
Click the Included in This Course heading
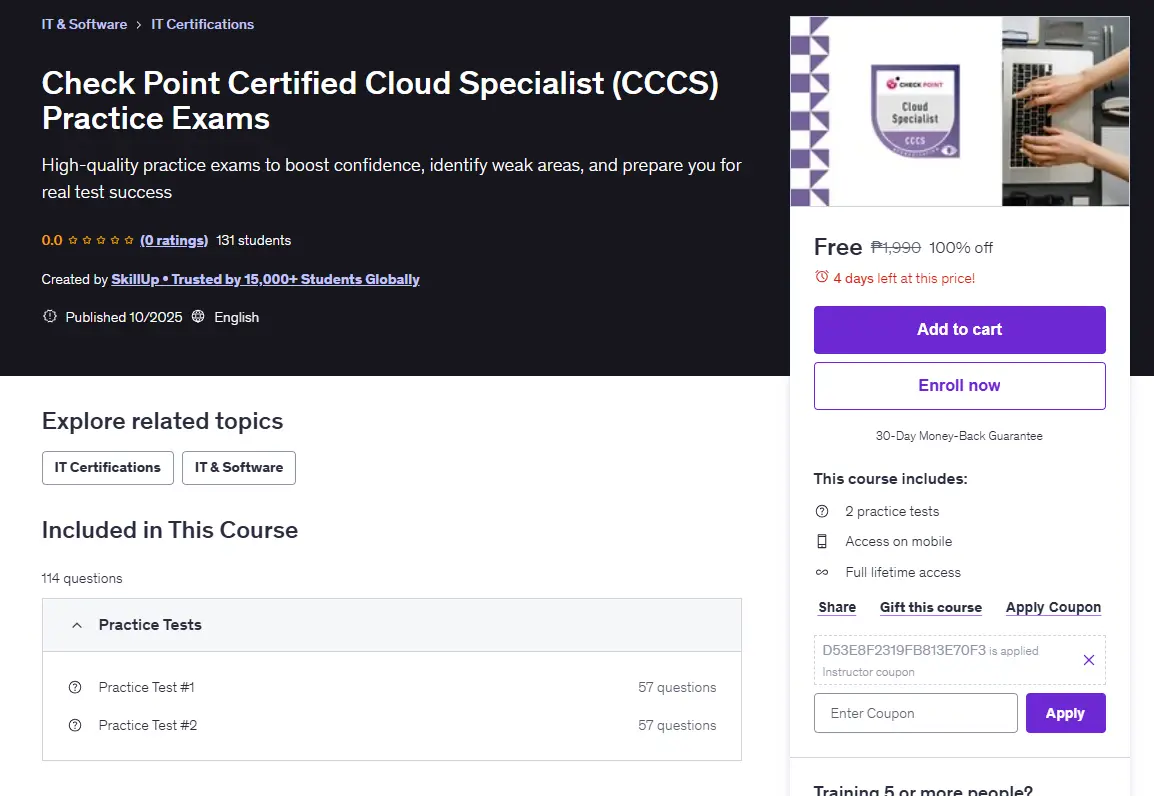point(169,530)
